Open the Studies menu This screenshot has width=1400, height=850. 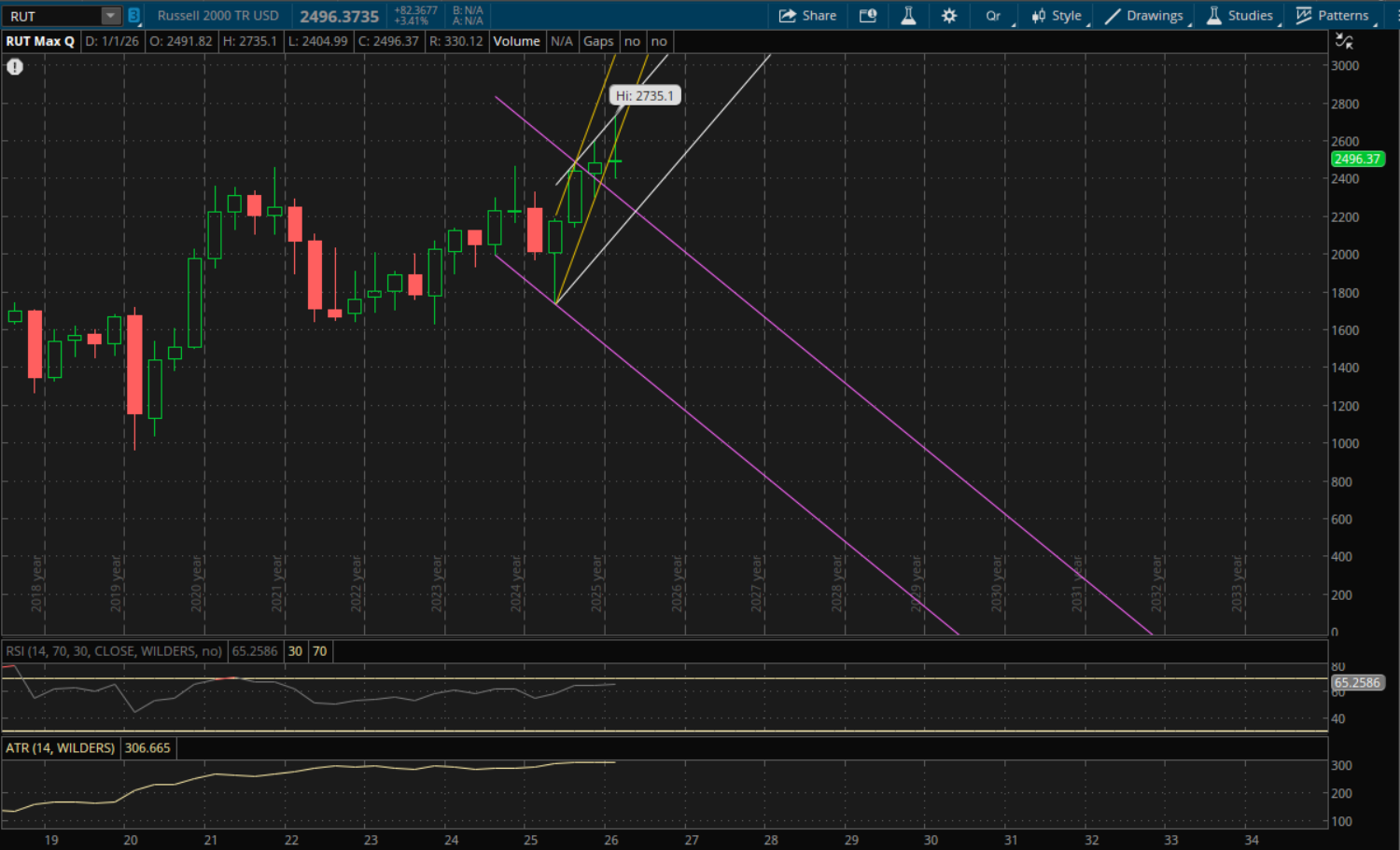pos(1239,16)
